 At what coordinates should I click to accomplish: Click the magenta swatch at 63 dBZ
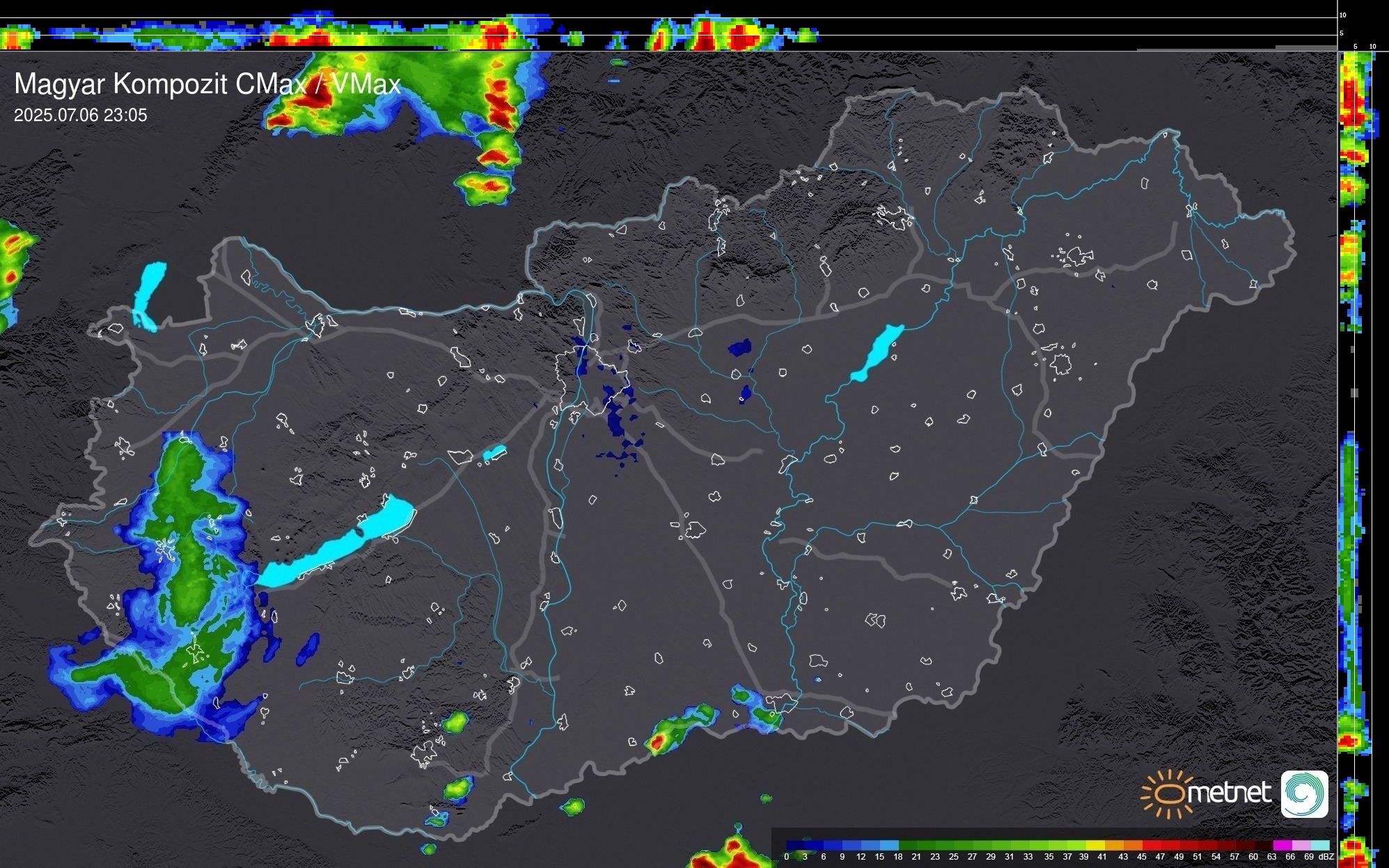point(1282,846)
